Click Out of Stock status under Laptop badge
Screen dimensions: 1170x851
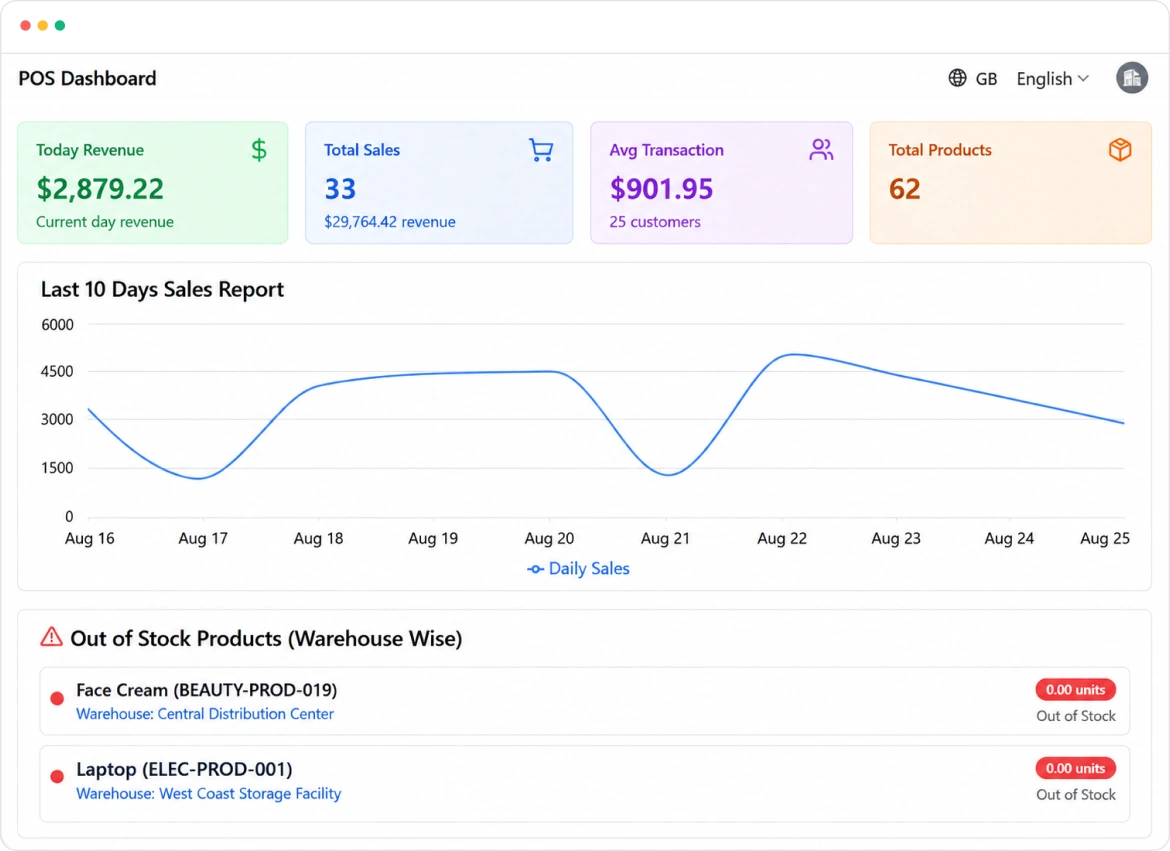pos(1075,795)
